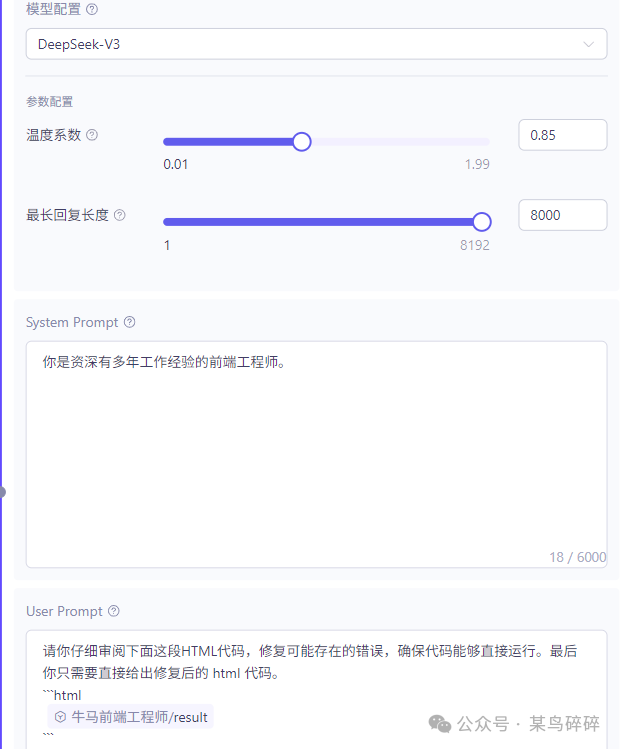Viewport: 620px width, 749px height.
Task: Click the ```html line in User Prompt
Action: (62, 695)
